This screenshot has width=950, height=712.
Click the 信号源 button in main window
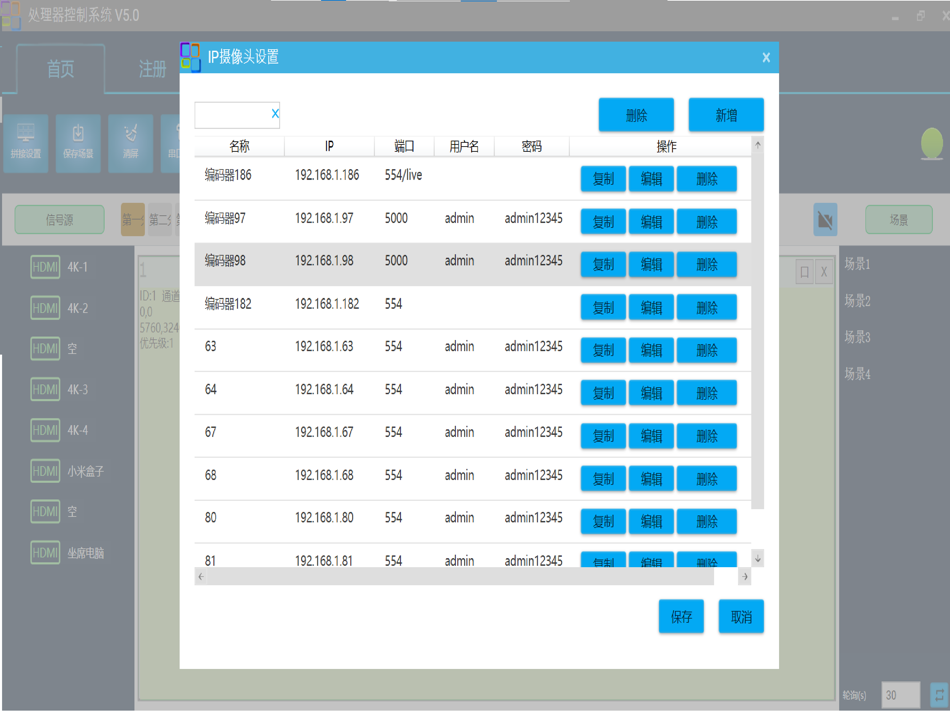(x=59, y=219)
